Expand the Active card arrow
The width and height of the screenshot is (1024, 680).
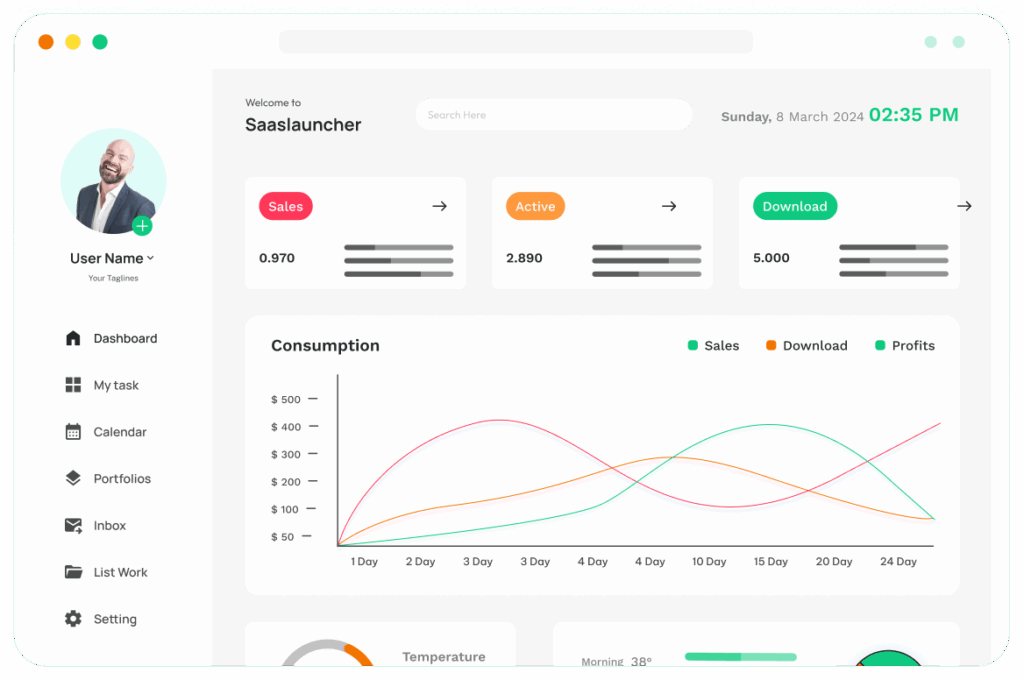pos(669,206)
